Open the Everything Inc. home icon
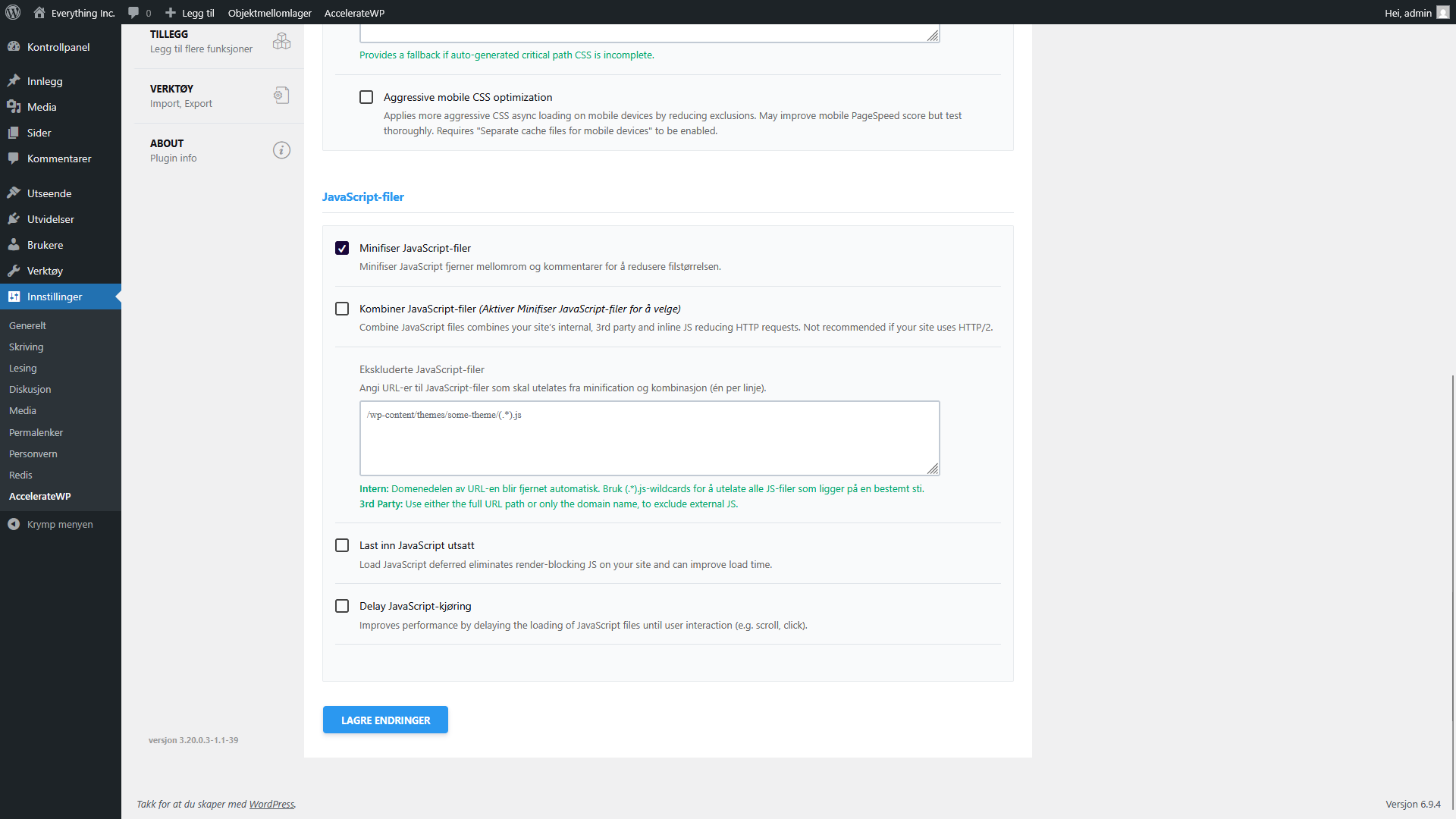Image resolution: width=1456 pixels, height=819 pixels. pyautogui.click(x=39, y=12)
